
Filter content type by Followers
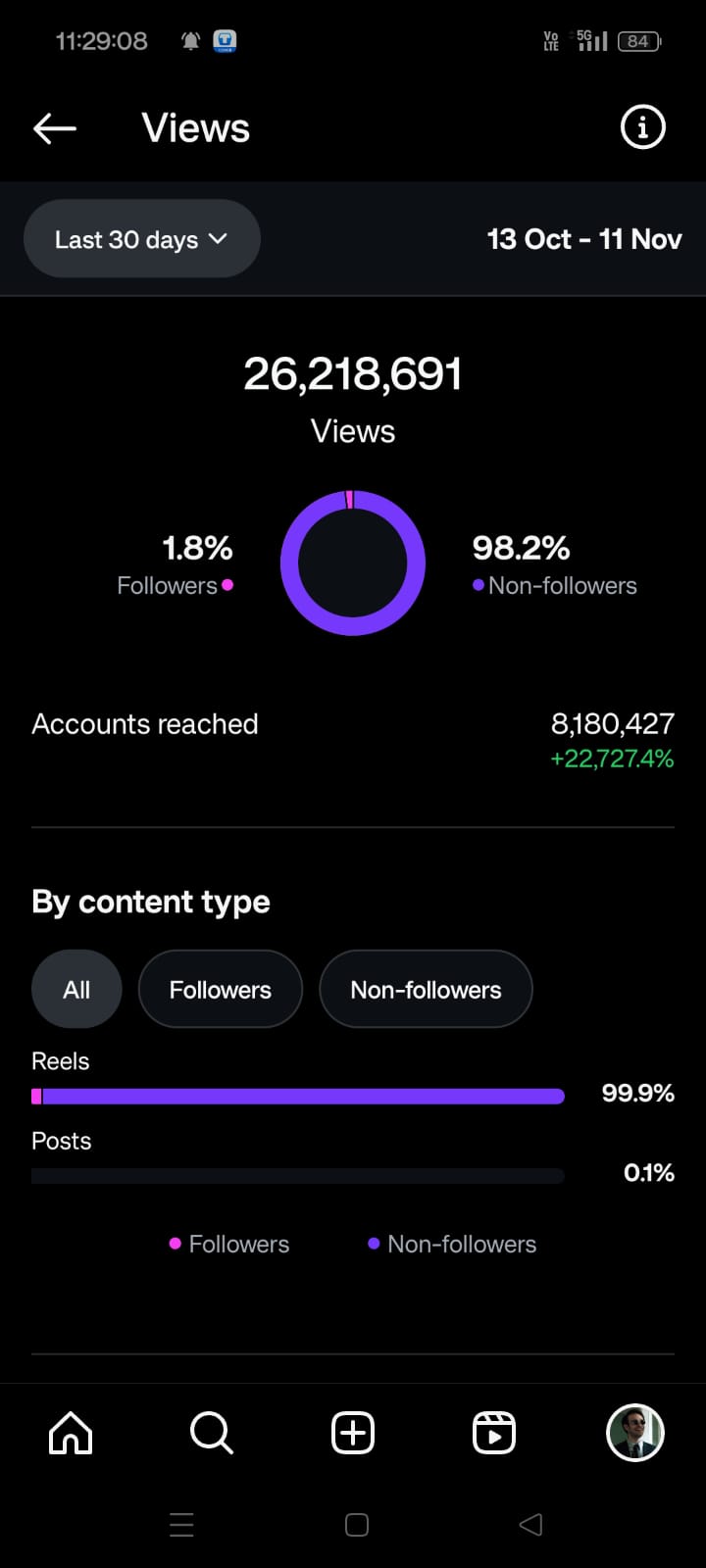pyautogui.click(x=221, y=990)
